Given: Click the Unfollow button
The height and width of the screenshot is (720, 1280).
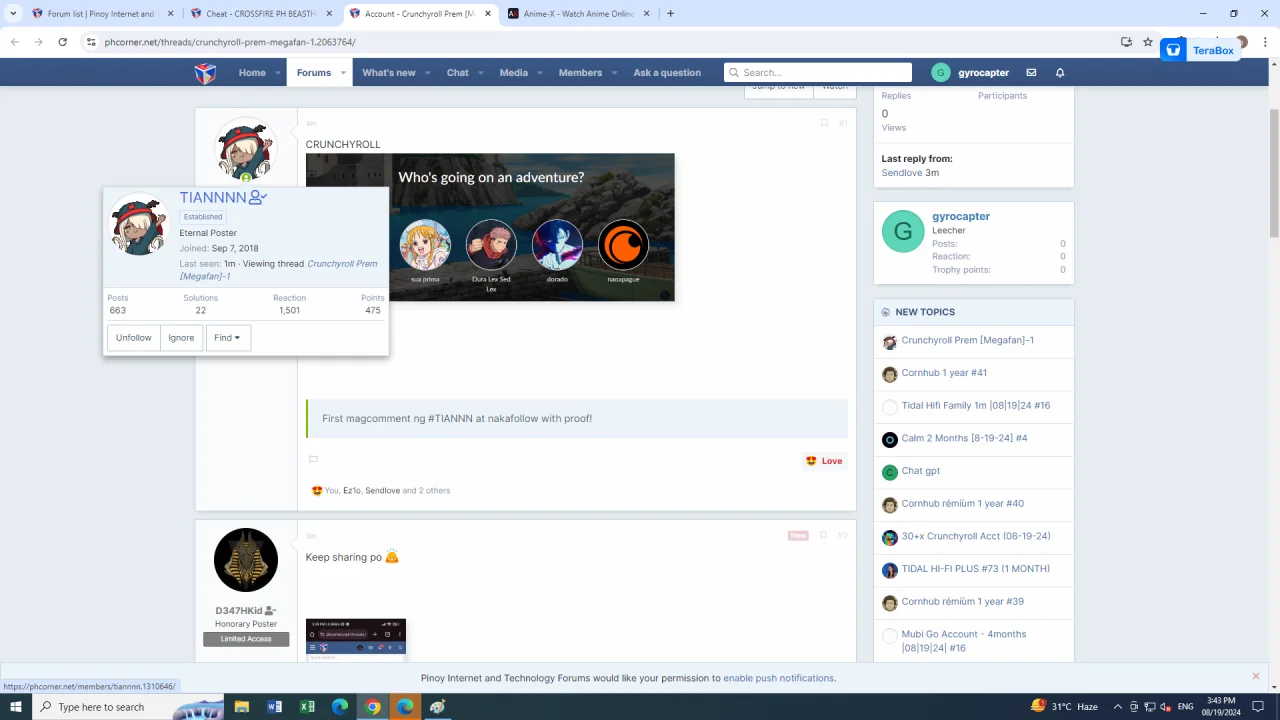Looking at the screenshot, I should [134, 338].
